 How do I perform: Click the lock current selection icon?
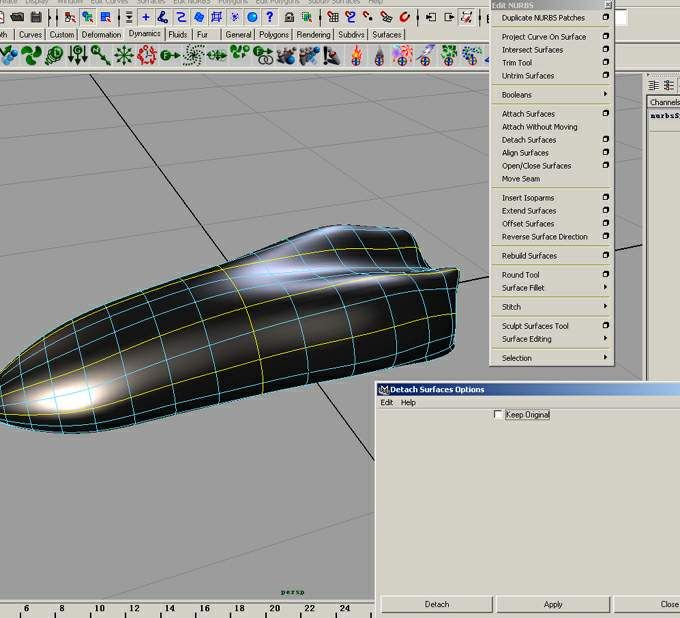[x=289, y=17]
